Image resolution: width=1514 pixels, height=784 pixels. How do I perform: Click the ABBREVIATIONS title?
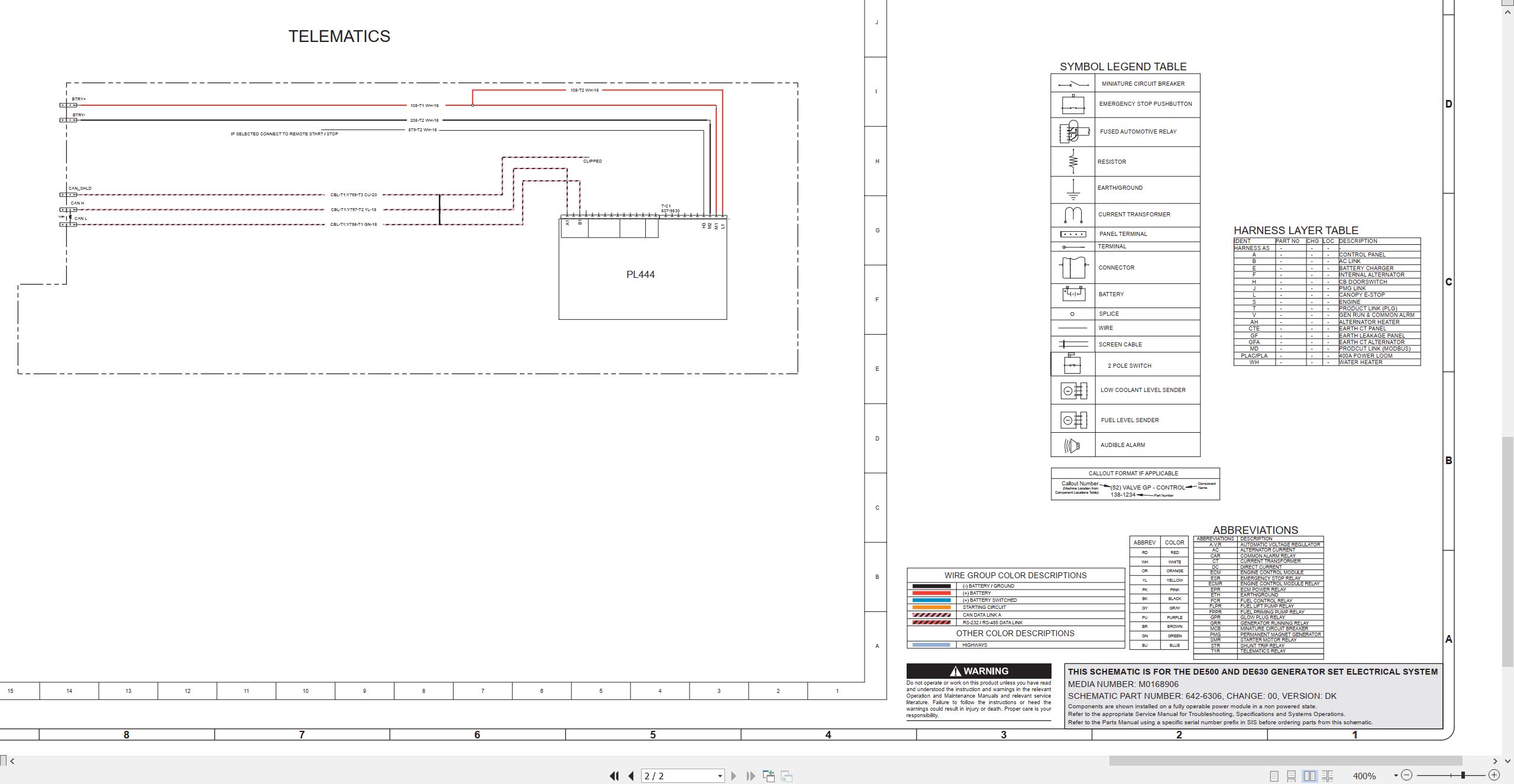coord(1256,530)
